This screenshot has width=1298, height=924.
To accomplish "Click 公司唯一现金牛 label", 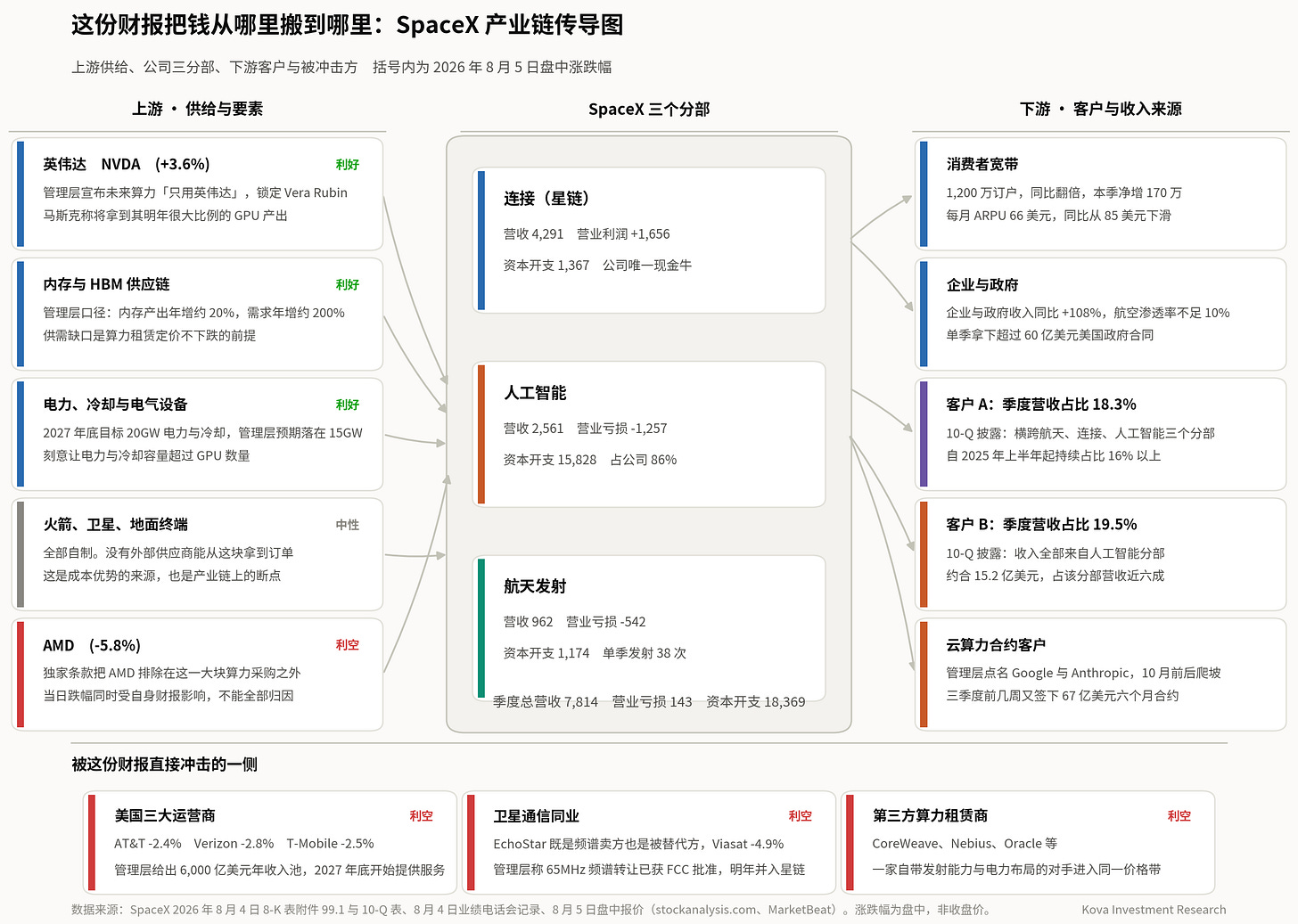I will [647, 266].
